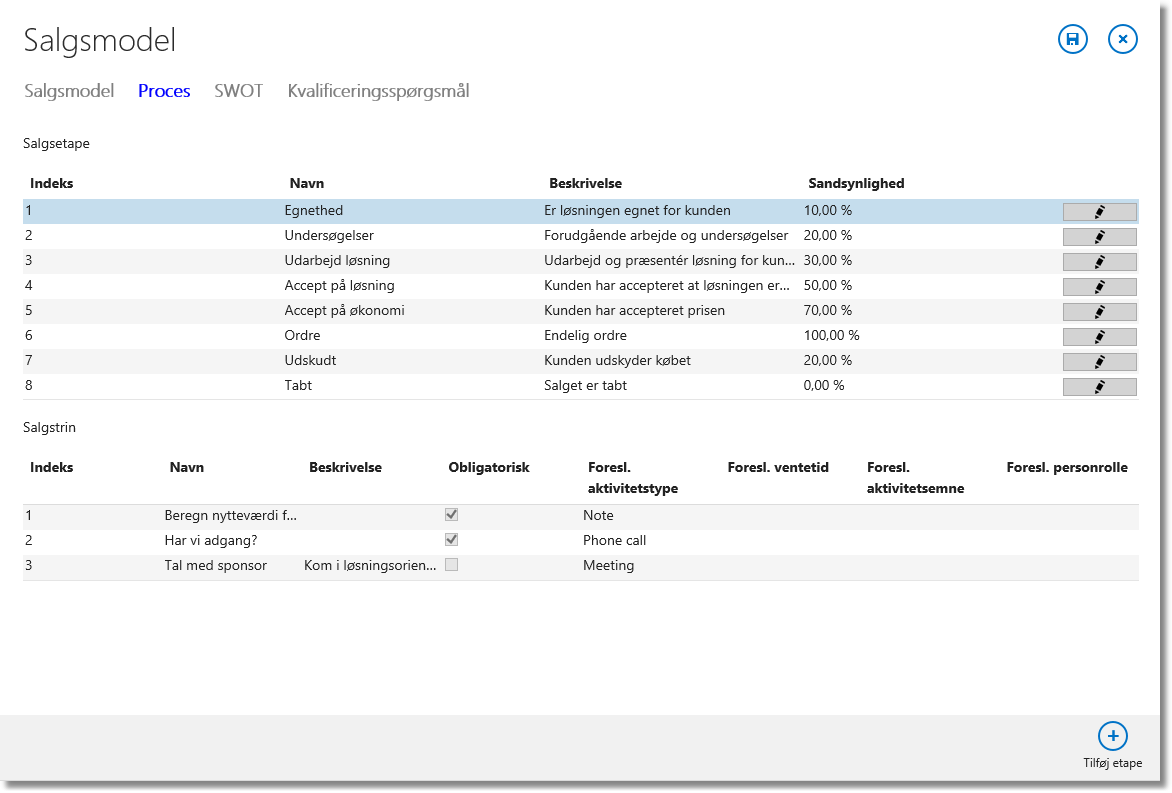Close the Salgsmodel dialog with X icon
The height and width of the screenshot is (793, 1172).
tap(1123, 40)
